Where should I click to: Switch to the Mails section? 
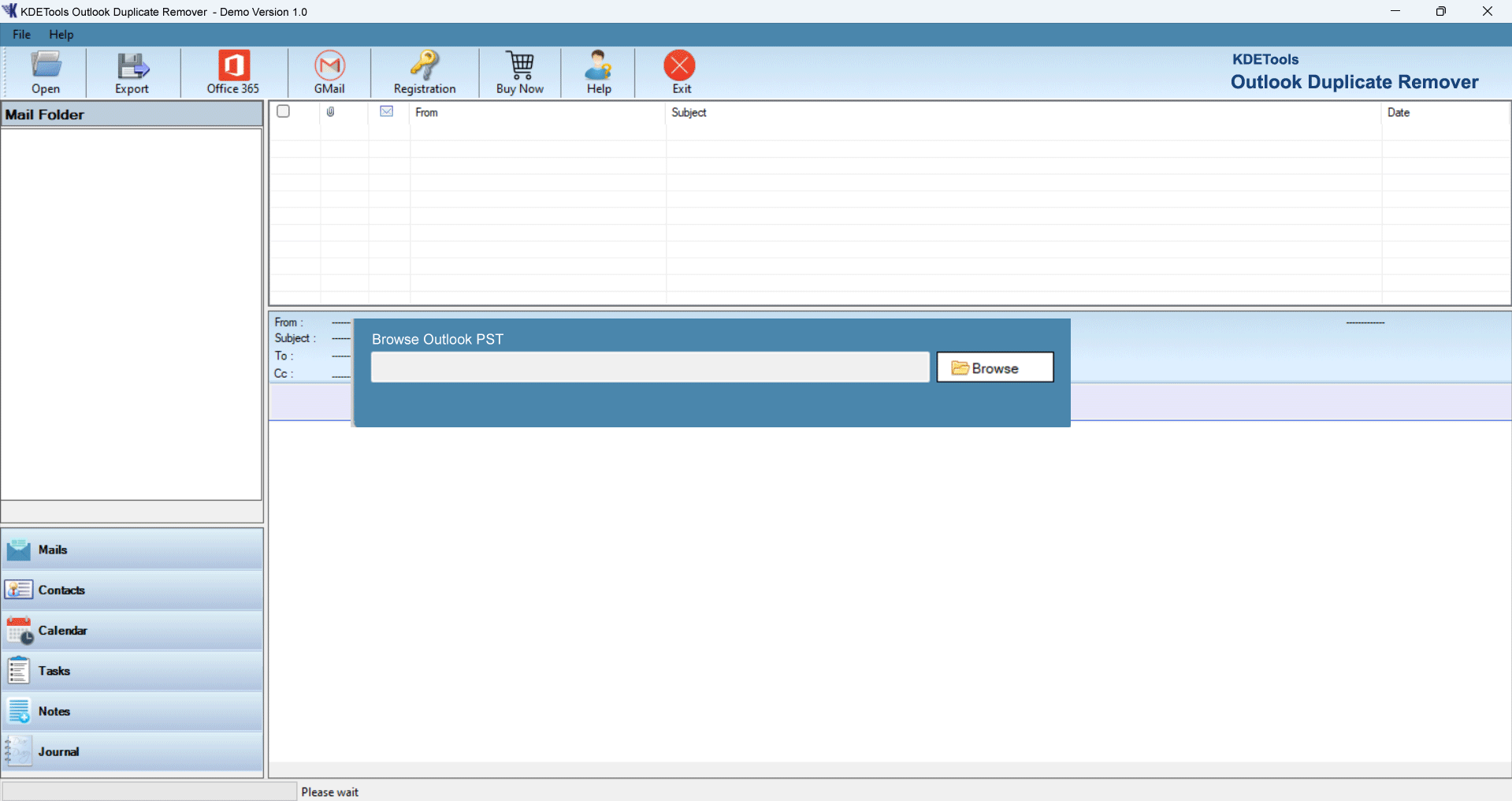click(x=132, y=550)
